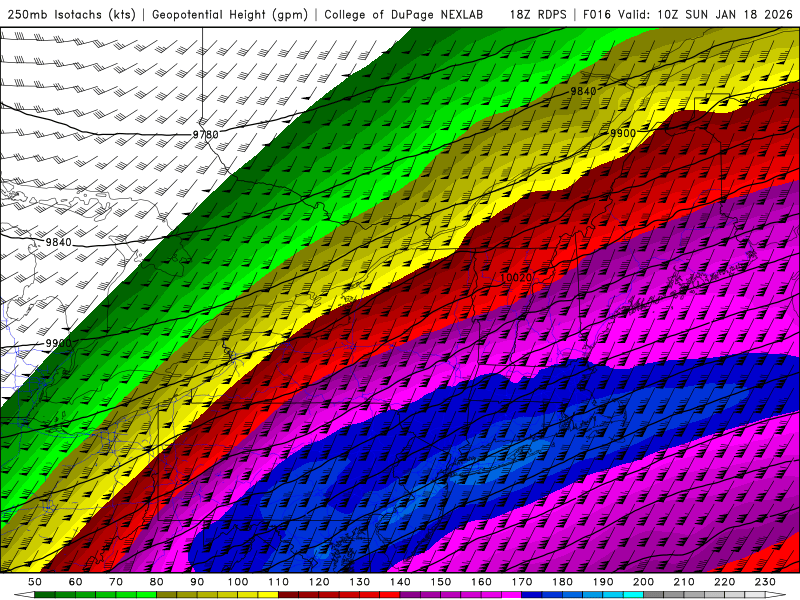Click the 120 value on the color scale

[319, 582]
